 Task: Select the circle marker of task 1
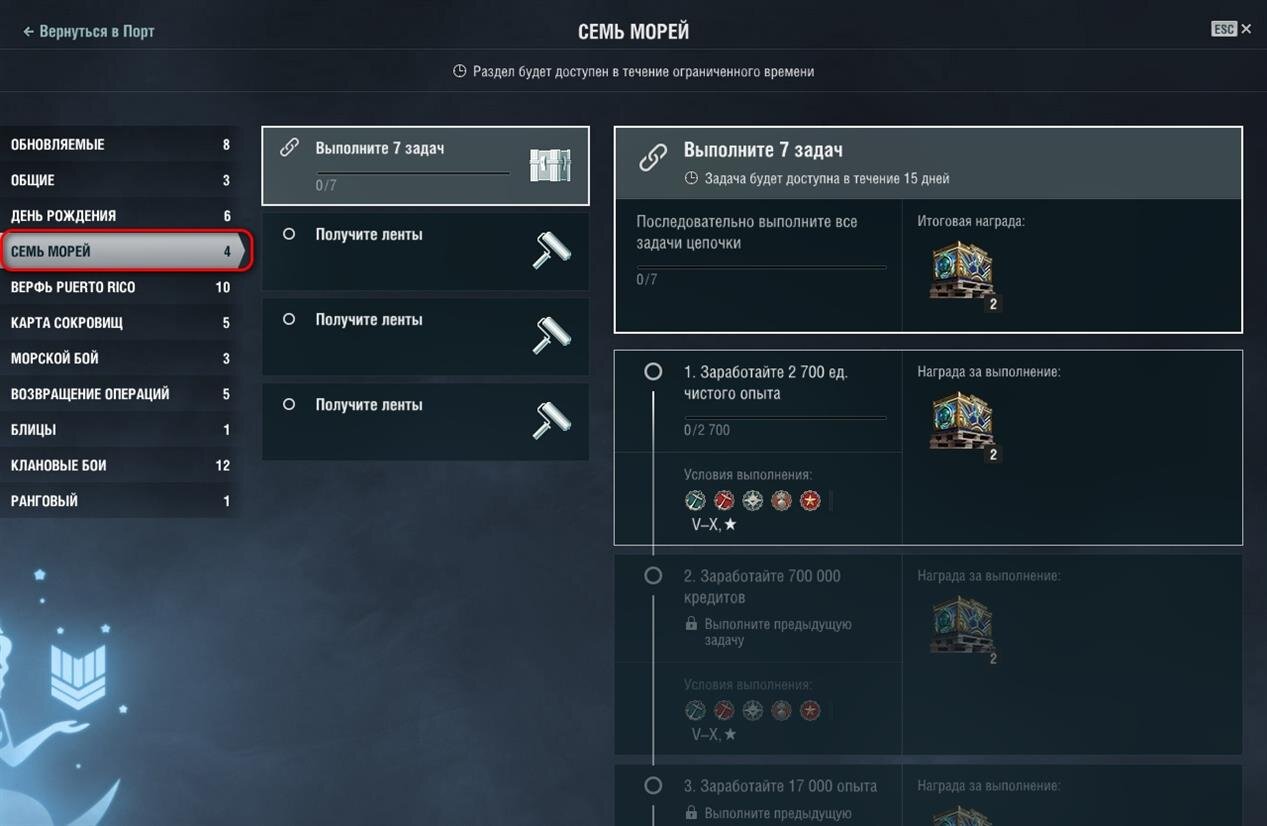coord(653,371)
